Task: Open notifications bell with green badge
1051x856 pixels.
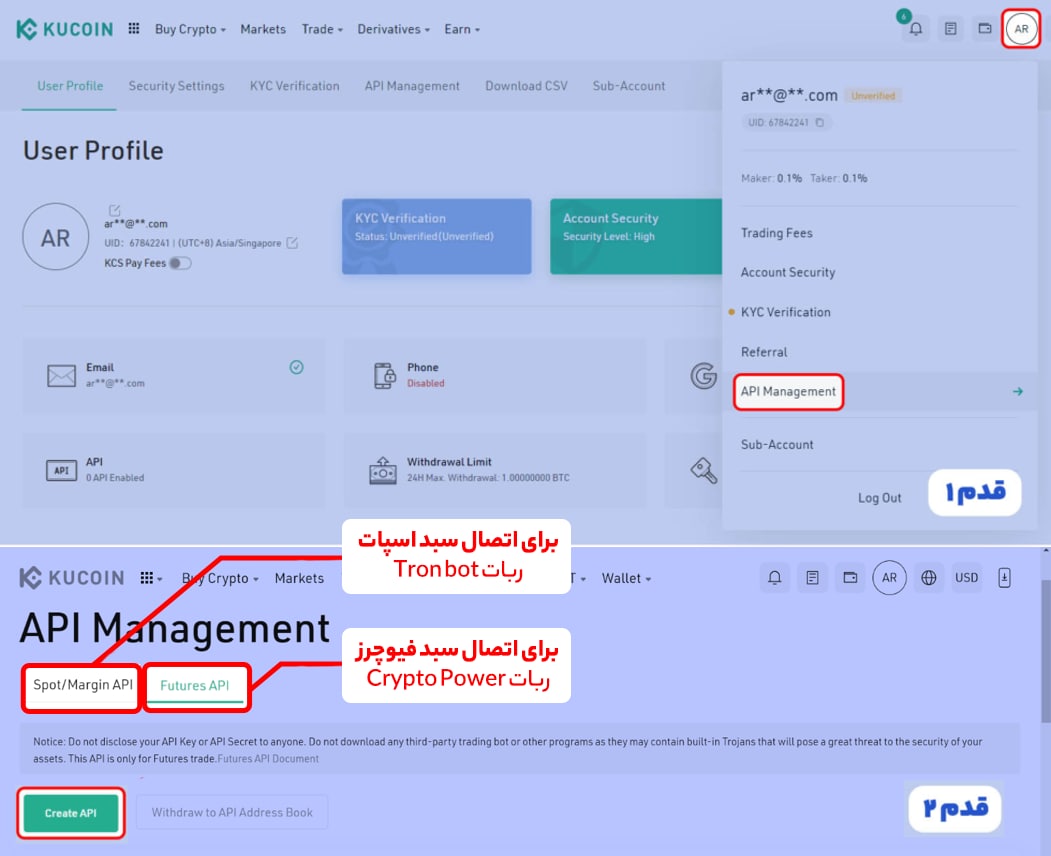Action: (x=916, y=29)
